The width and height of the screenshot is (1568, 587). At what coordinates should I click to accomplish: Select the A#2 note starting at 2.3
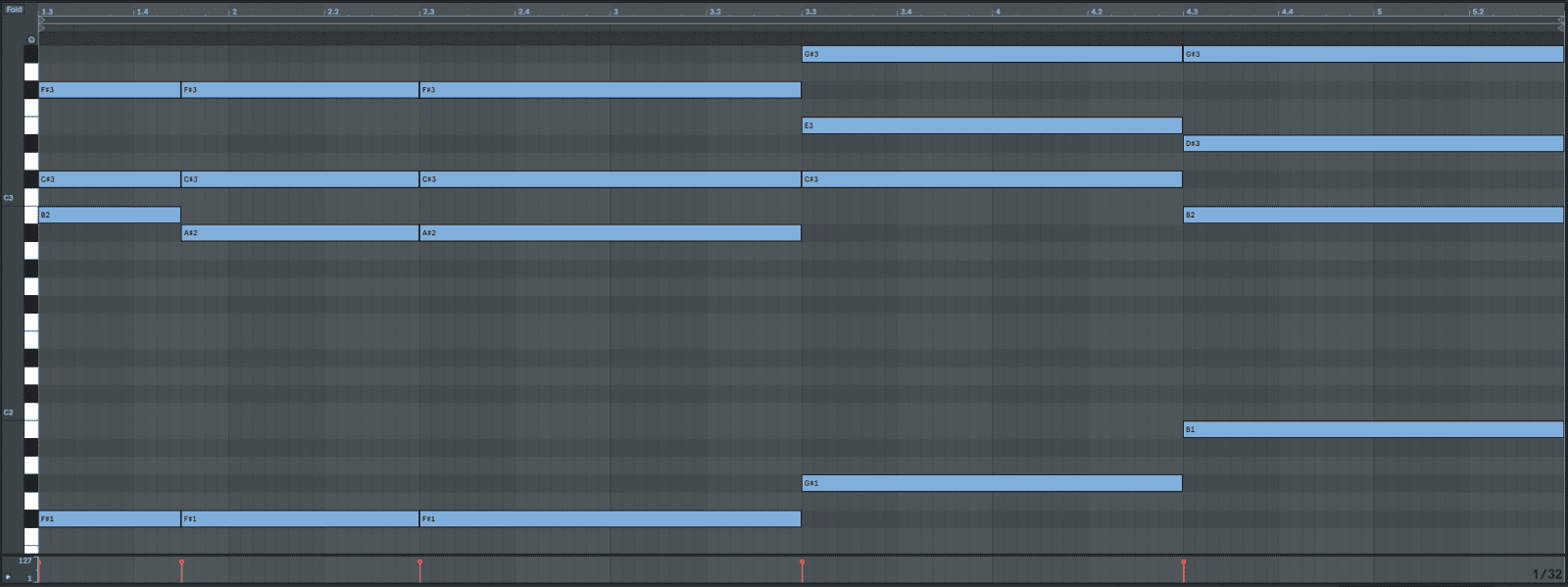611,233
